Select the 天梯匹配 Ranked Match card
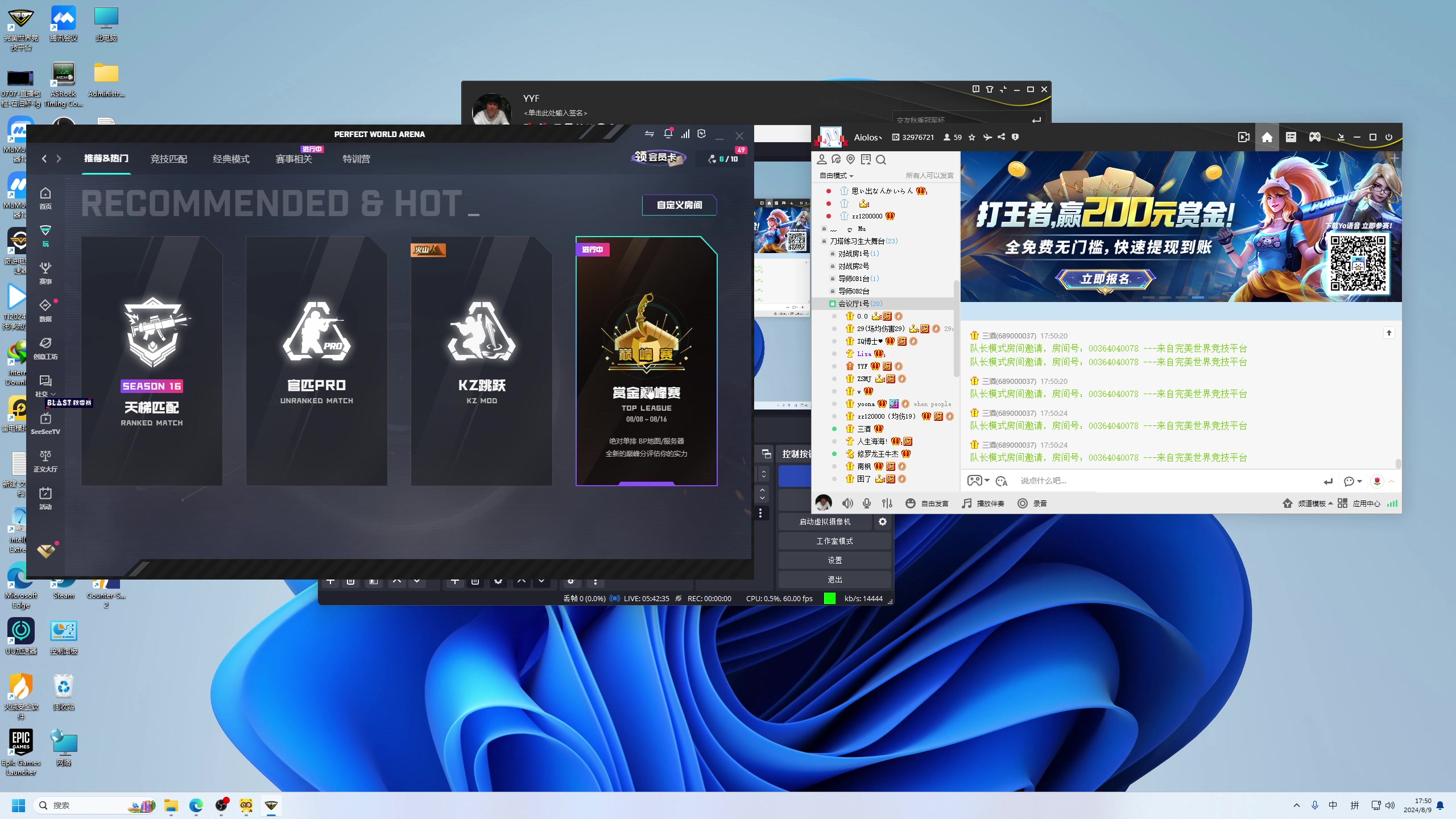The image size is (1456, 819). [x=152, y=361]
